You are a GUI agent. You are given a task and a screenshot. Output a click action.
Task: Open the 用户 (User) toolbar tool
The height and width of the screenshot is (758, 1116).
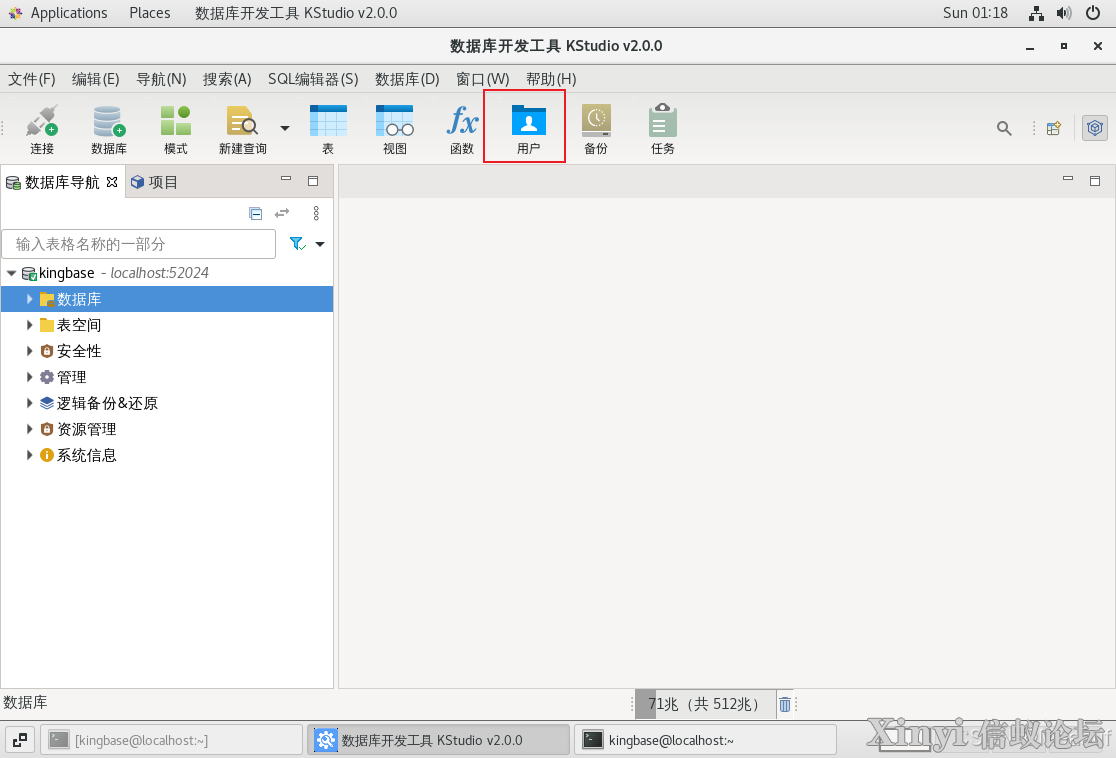(528, 128)
